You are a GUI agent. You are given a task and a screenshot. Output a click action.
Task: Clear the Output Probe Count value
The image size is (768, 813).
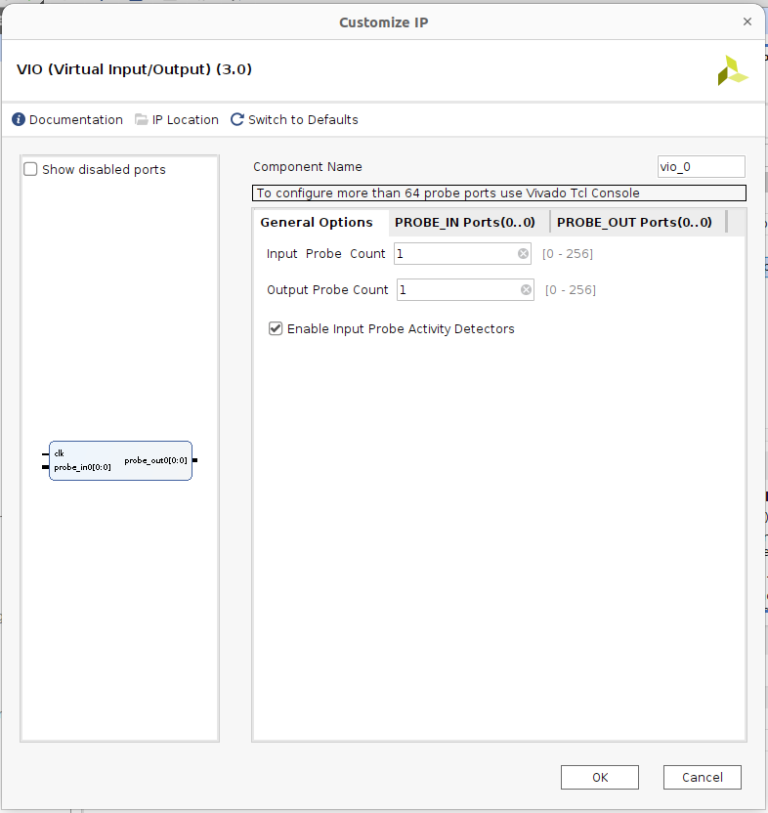coord(526,290)
